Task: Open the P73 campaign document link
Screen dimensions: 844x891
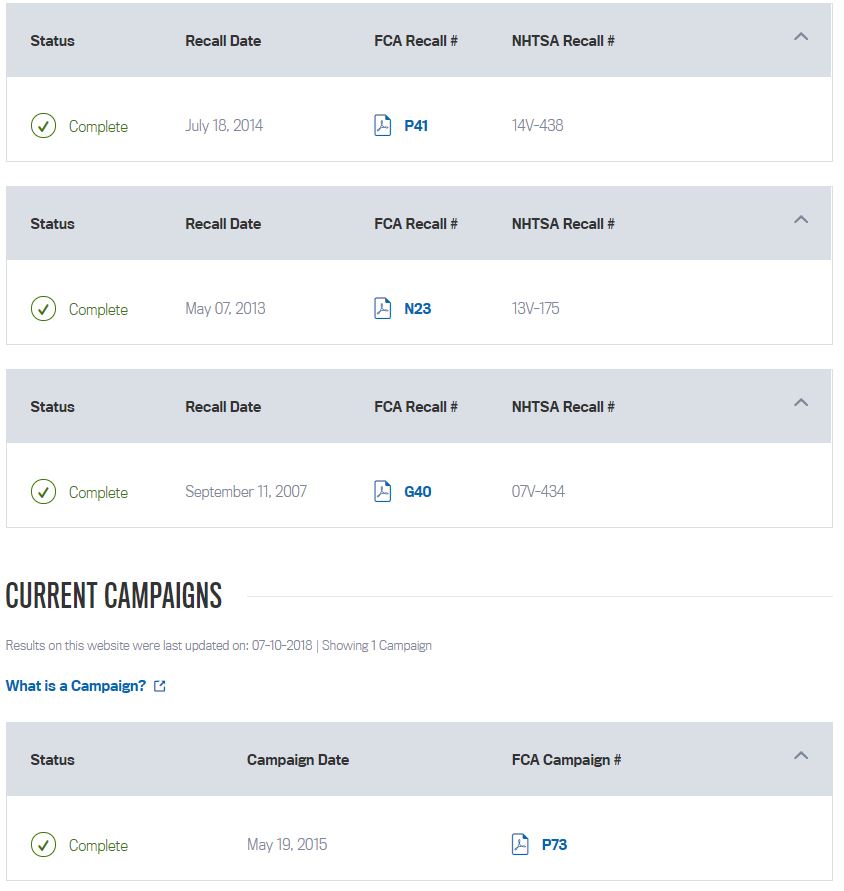Action: [555, 845]
